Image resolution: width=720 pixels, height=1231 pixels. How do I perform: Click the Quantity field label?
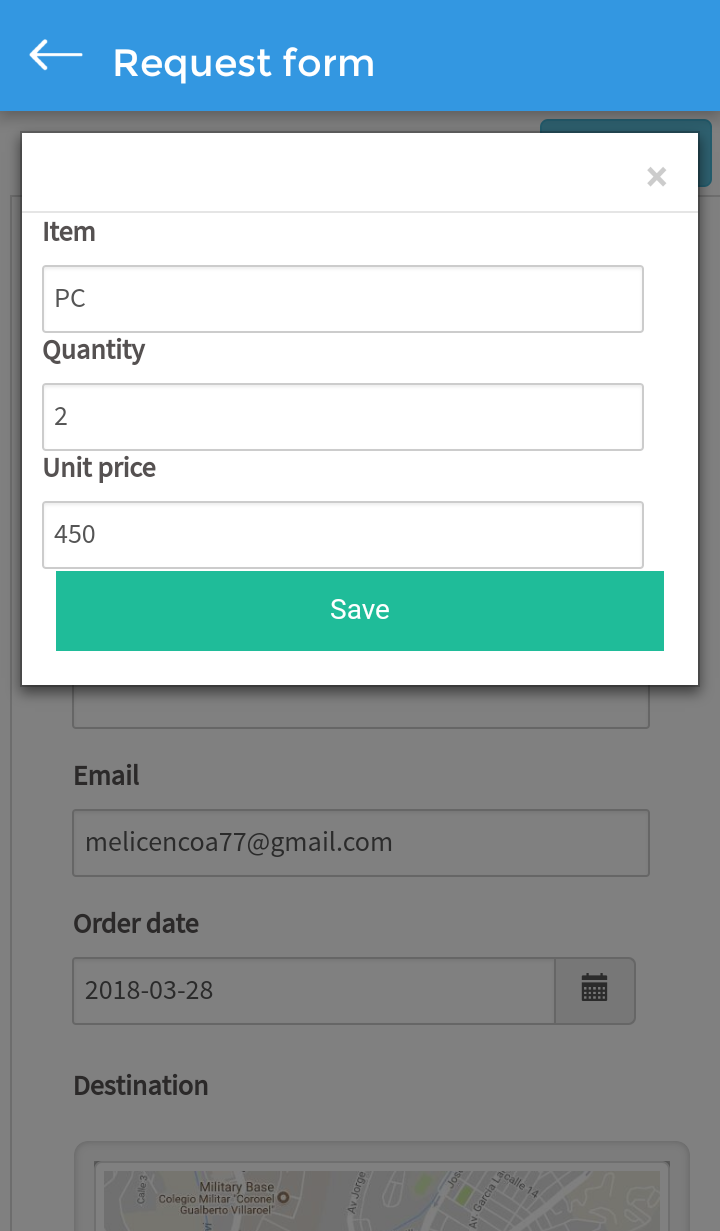point(94,350)
